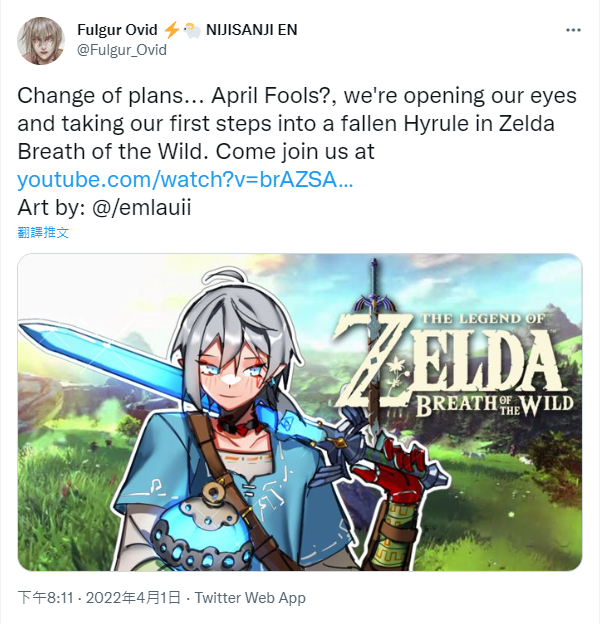Open the youtube.com/watch?v=brAZSA… link
The height and width of the screenshot is (624, 600).
click(x=185, y=179)
